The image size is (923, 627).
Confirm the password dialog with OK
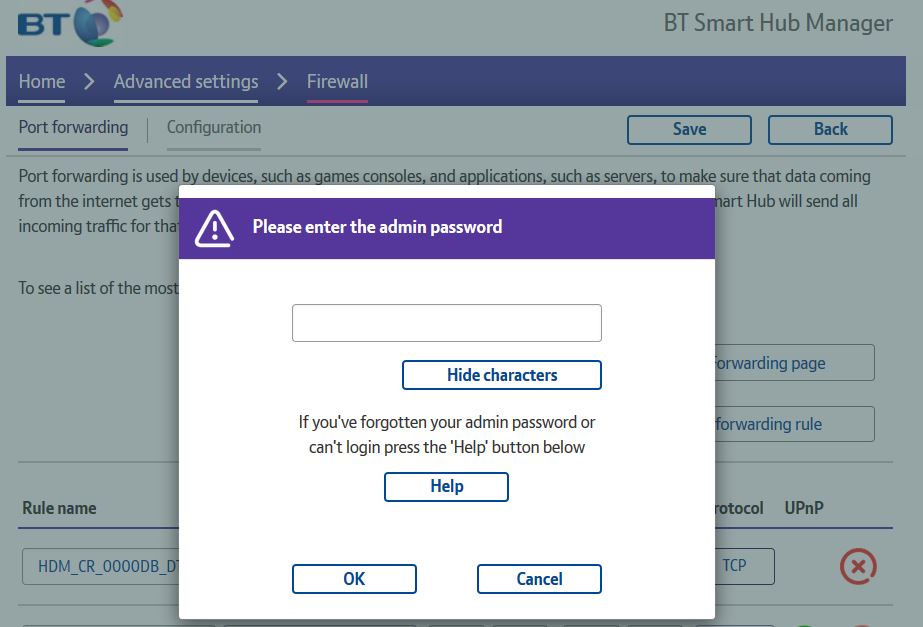(354, 579)
